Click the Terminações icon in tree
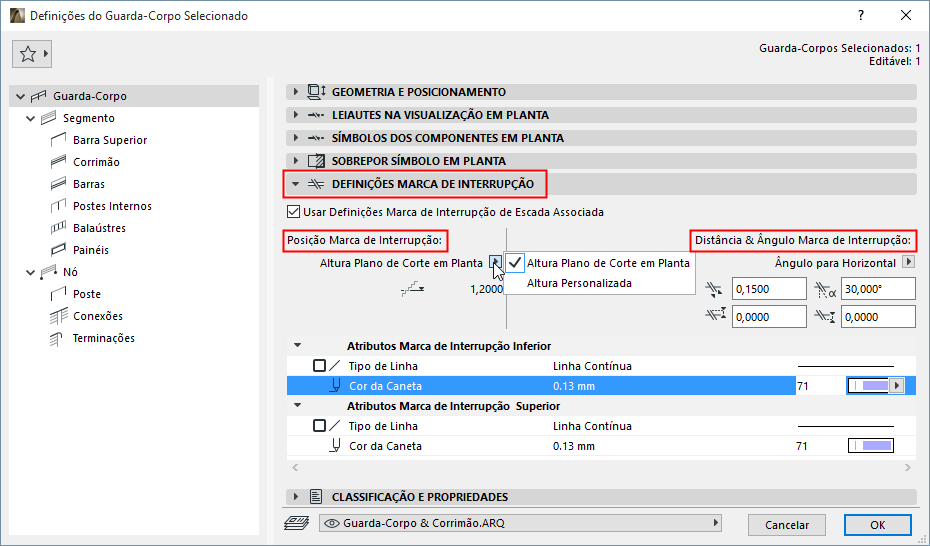This screenshot has height=546, width=930. point(58,338)
